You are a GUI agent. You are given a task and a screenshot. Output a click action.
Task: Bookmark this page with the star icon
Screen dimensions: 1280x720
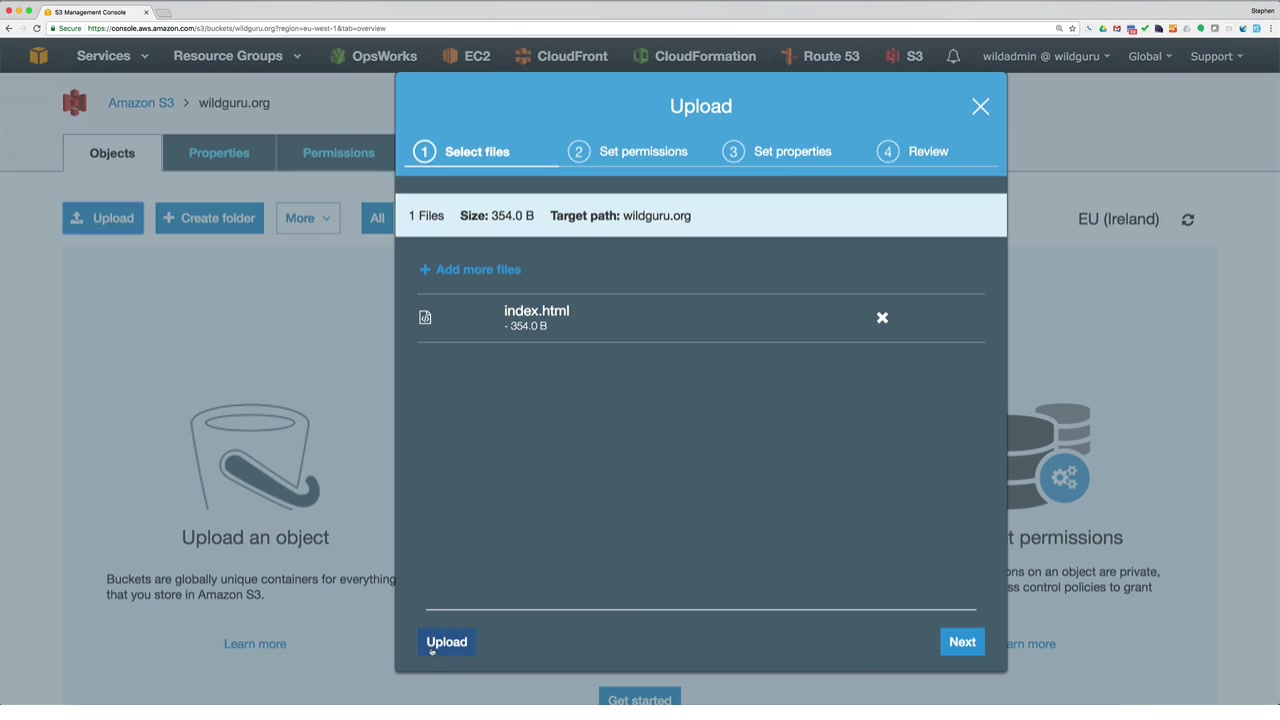[1072, 28]
